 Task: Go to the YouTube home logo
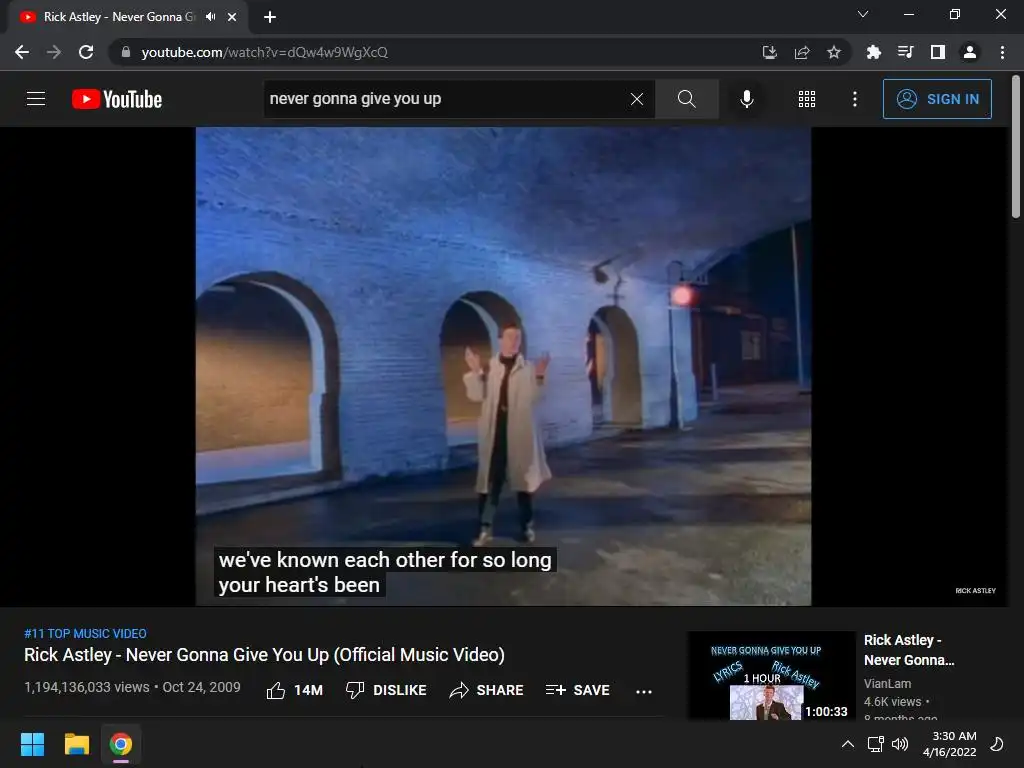coord(117,99)
